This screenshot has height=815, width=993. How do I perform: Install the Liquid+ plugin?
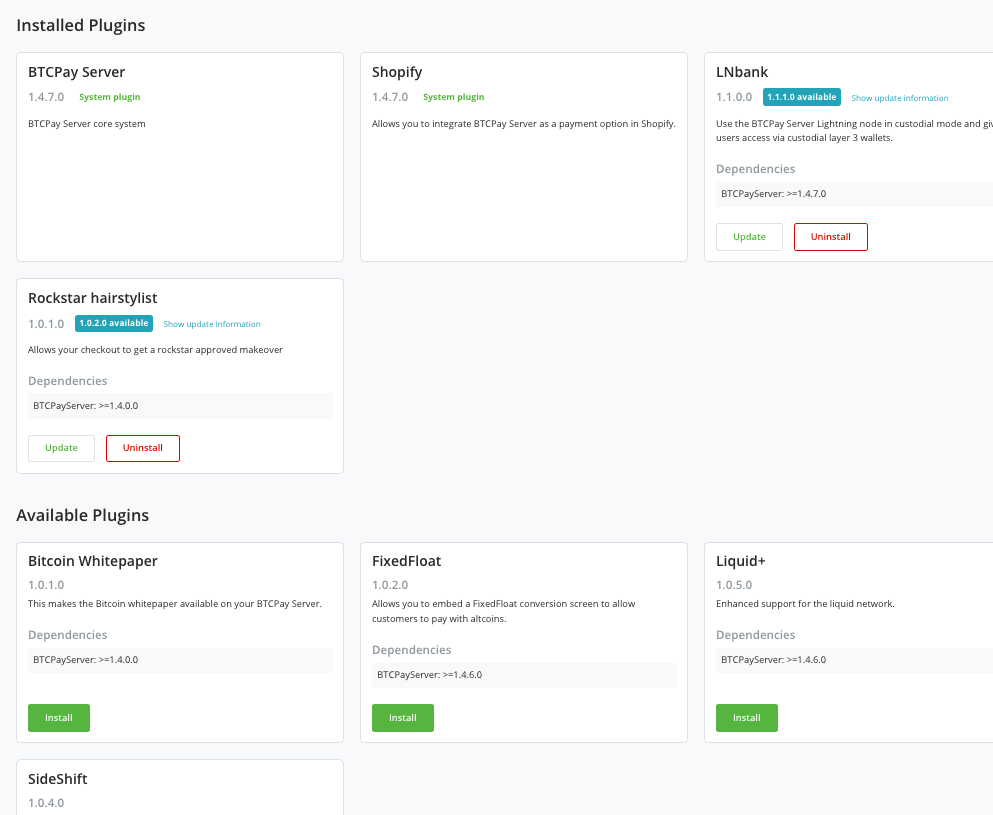click(x=747, y=717)
